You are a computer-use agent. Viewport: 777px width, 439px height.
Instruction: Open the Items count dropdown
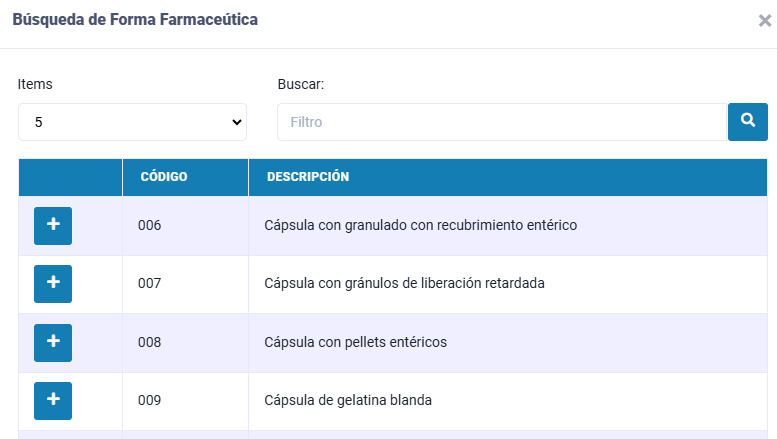(x=132, y=122)
